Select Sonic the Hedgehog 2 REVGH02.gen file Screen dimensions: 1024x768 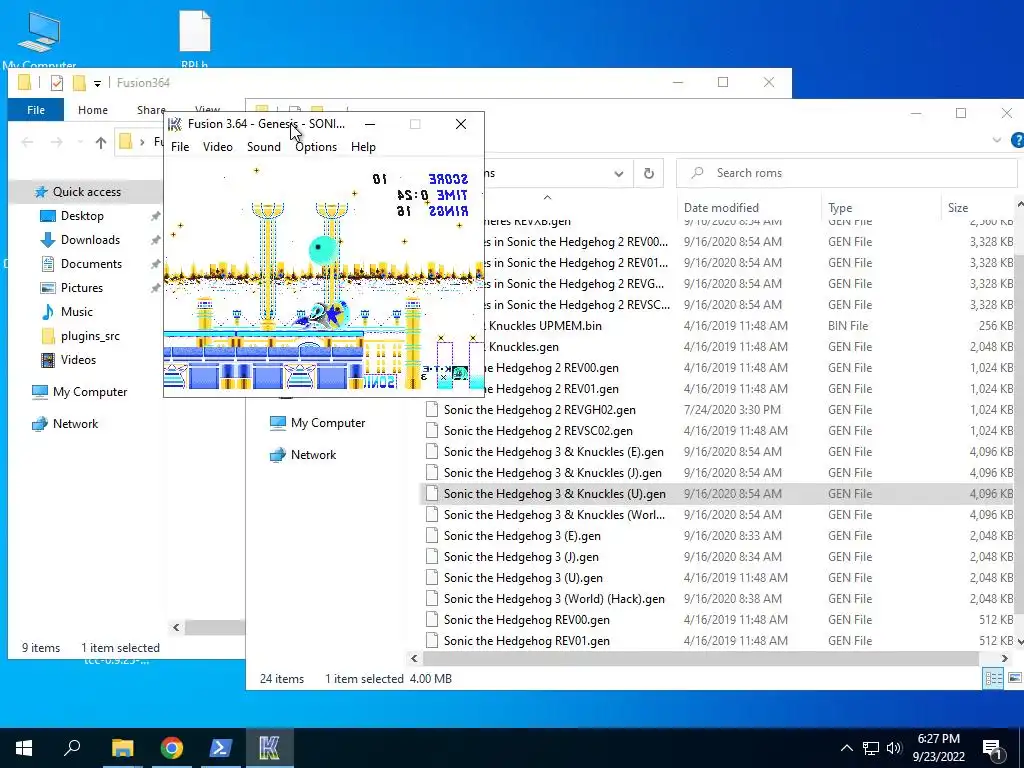tap(539, 410)
